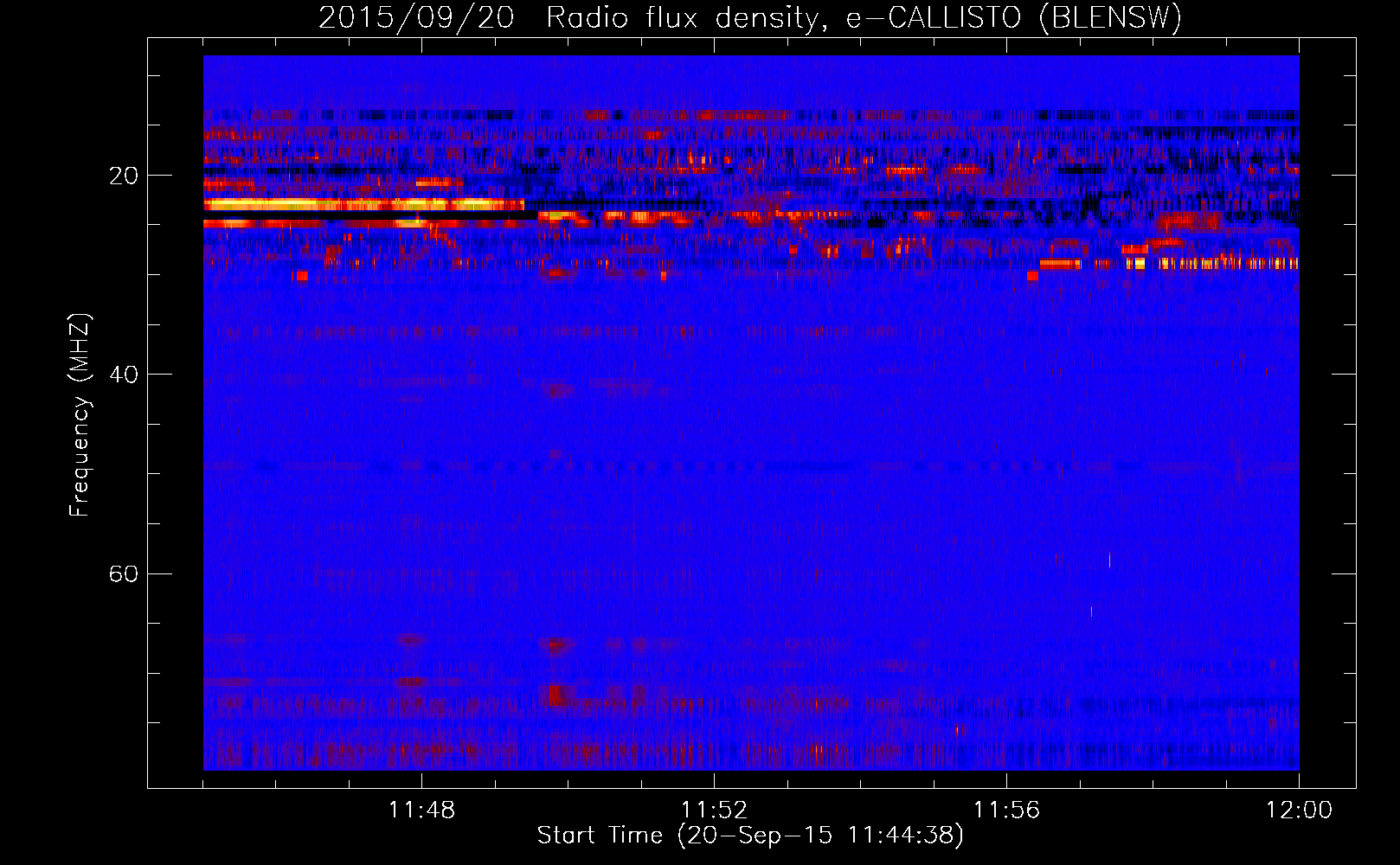Click the "20" frequency tick label
This screenshot has height=865, width=1400.
pyautogui.click(x=123, y=176)
